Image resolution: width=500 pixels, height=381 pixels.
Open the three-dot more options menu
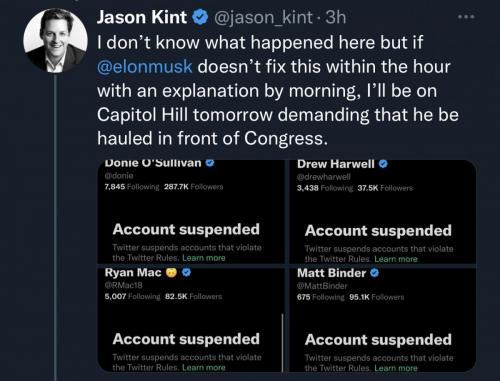[x=466, y=17]
